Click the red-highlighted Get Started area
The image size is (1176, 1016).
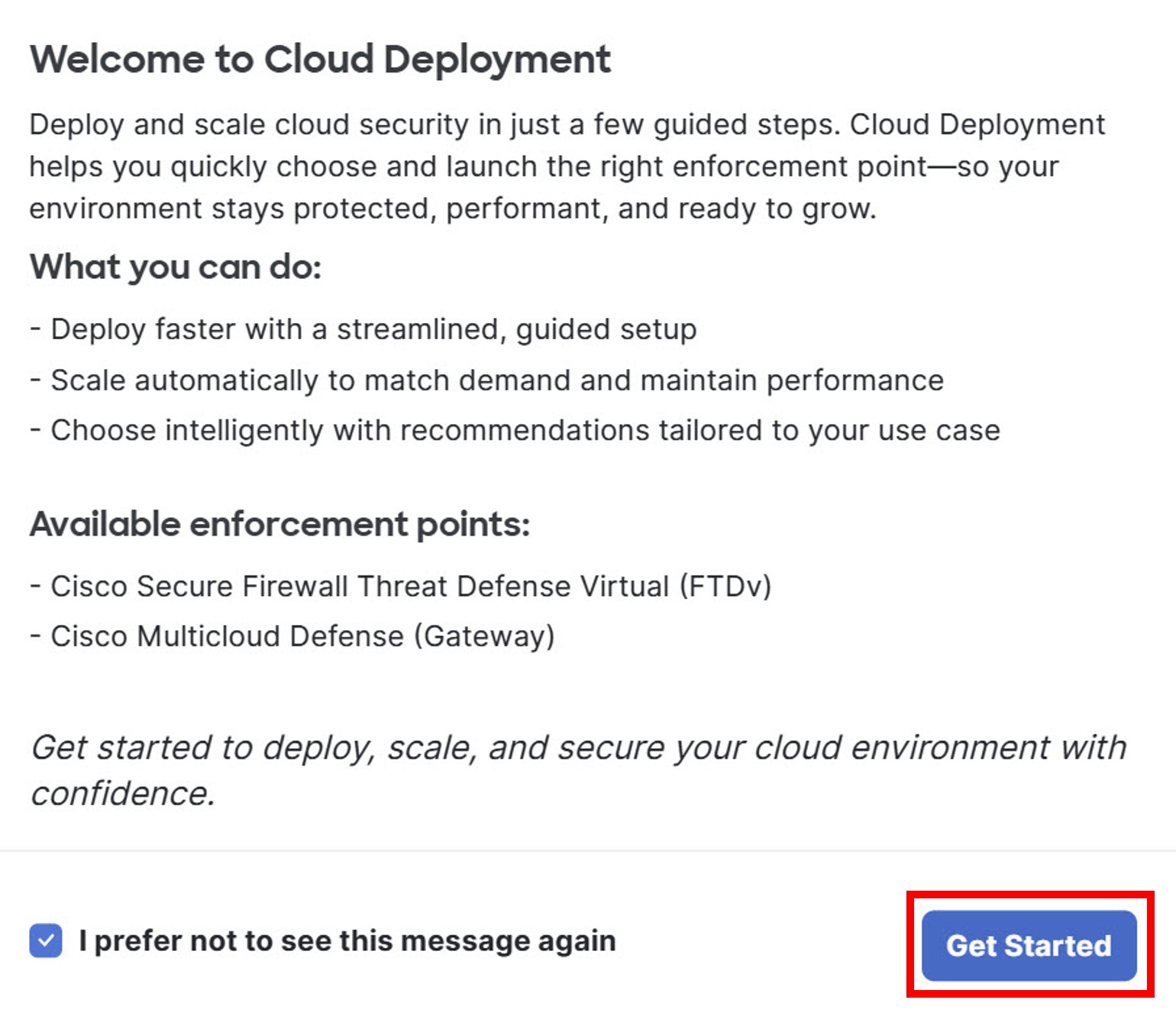click(x=1029, y=946)
